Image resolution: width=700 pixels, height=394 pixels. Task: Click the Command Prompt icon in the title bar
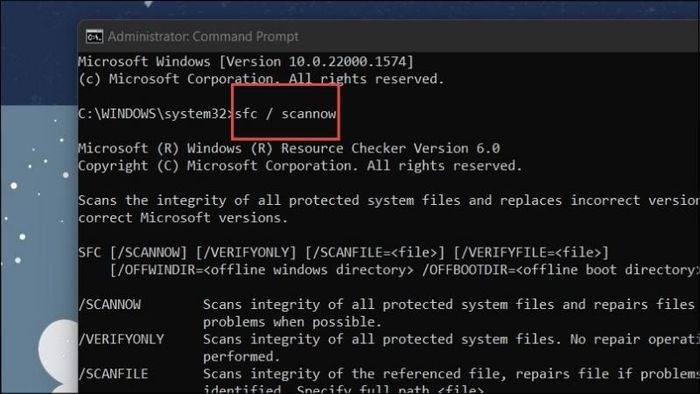click(94, 37)
